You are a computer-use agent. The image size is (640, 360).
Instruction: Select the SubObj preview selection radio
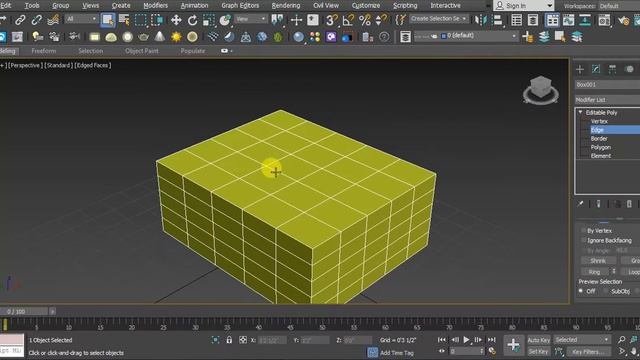tap(606, 291)
